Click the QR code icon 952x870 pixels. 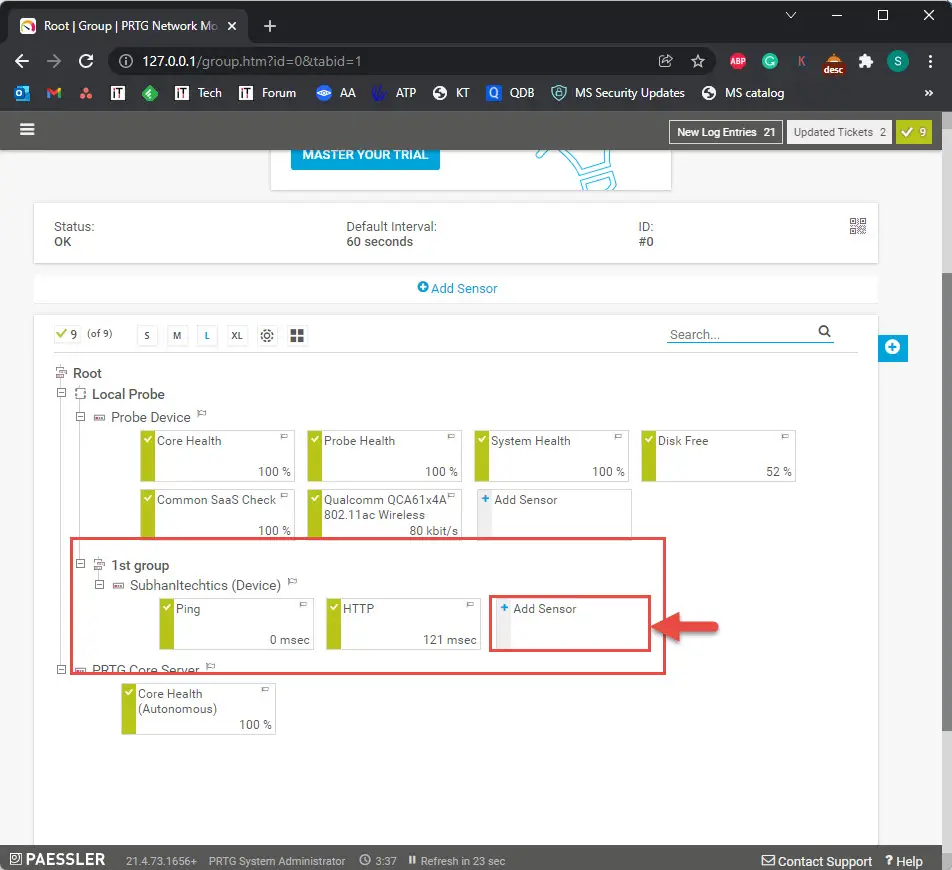tap(857, 226)
